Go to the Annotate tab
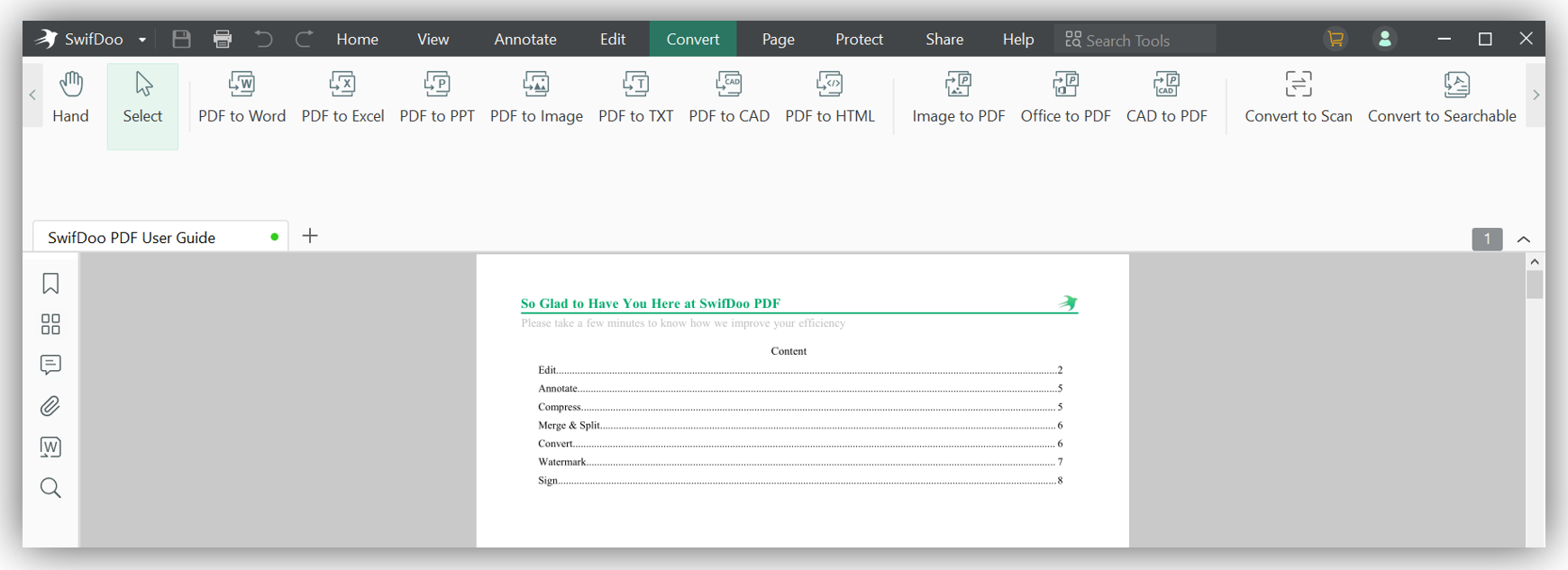1568x570 pixels. (525, 39)
